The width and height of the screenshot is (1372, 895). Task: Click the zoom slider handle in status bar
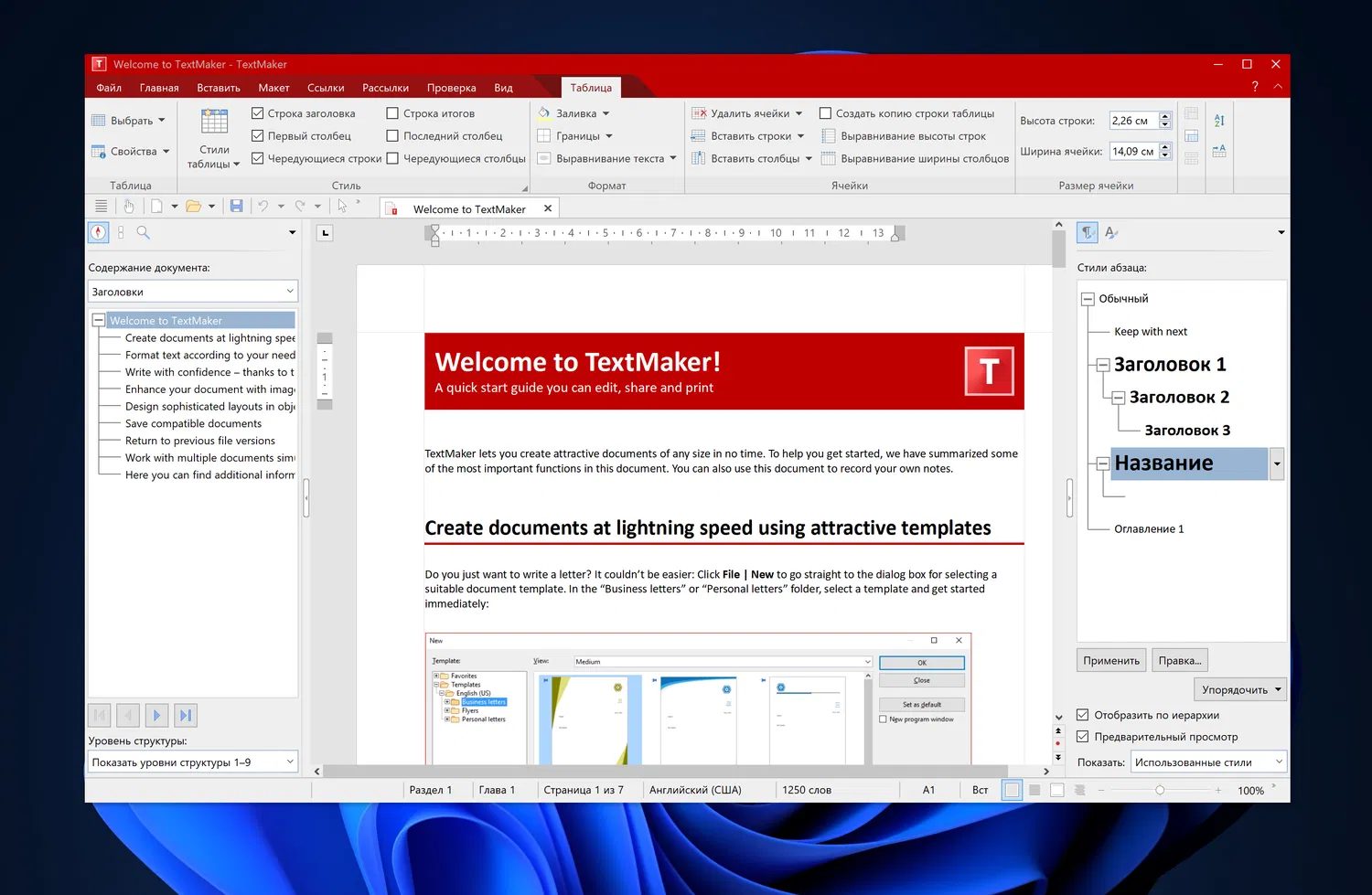click(x=1160, y=790)
